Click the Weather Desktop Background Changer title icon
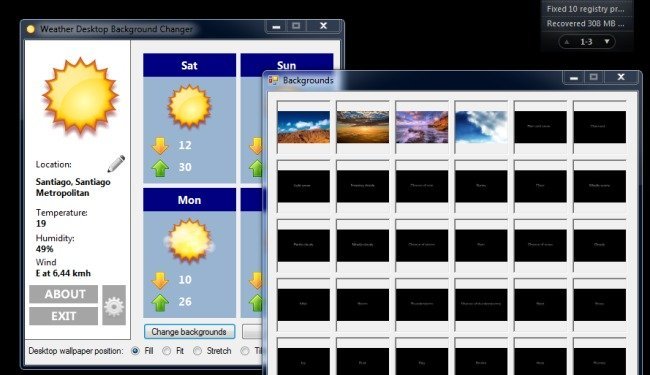 [31, 29]
